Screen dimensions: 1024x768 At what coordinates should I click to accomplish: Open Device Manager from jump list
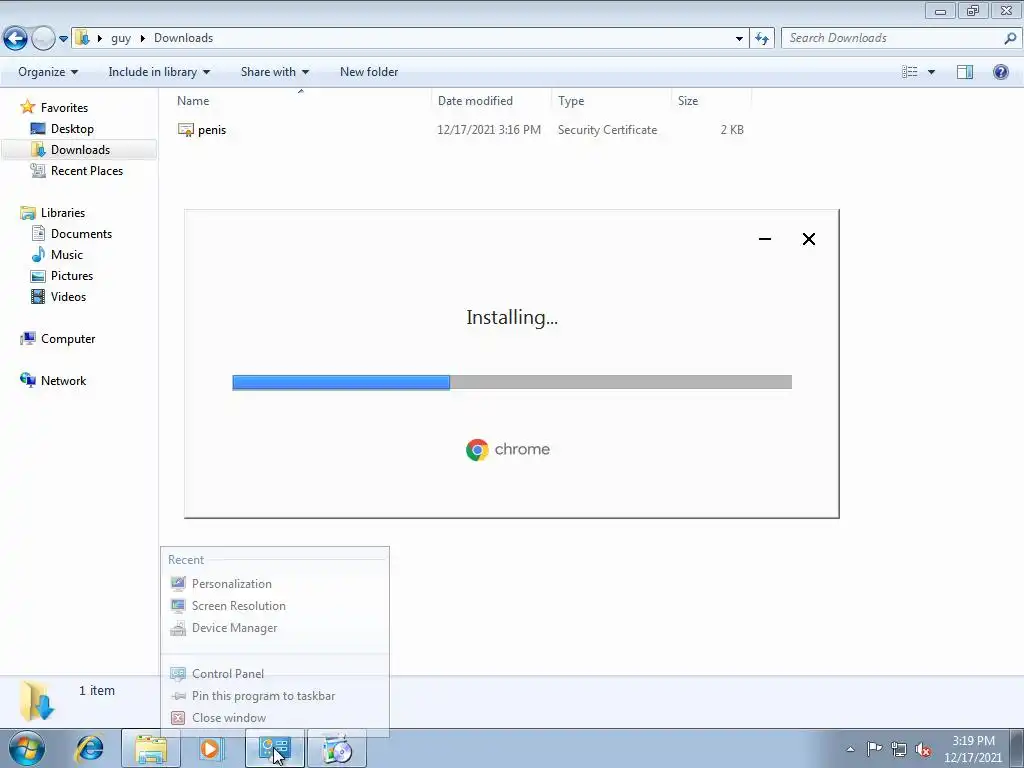click(x=234, y=628)
